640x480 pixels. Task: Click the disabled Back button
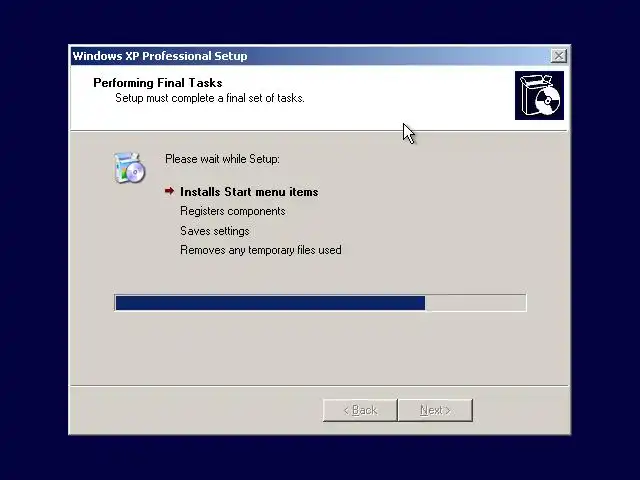[360, 410]
